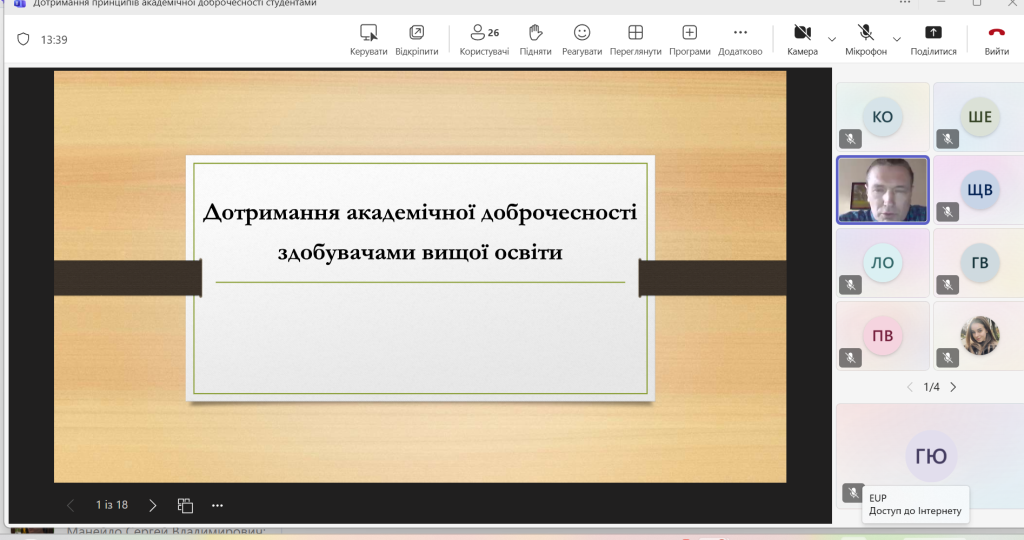Go to next participants page arrow
The width and height of the screenshot is (1024, 540).
coord(953,387)
